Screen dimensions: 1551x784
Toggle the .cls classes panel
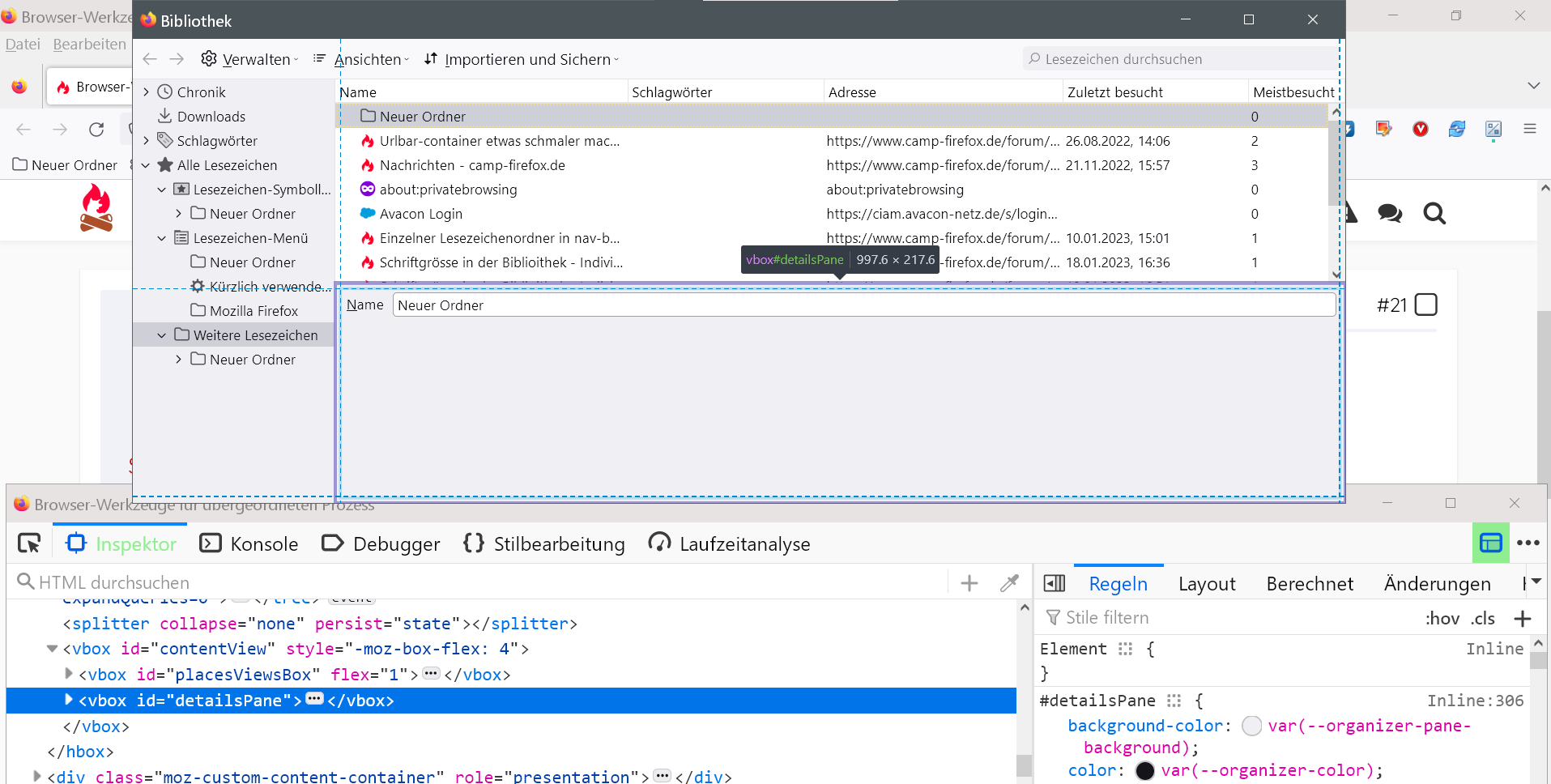pos(1483,619)
